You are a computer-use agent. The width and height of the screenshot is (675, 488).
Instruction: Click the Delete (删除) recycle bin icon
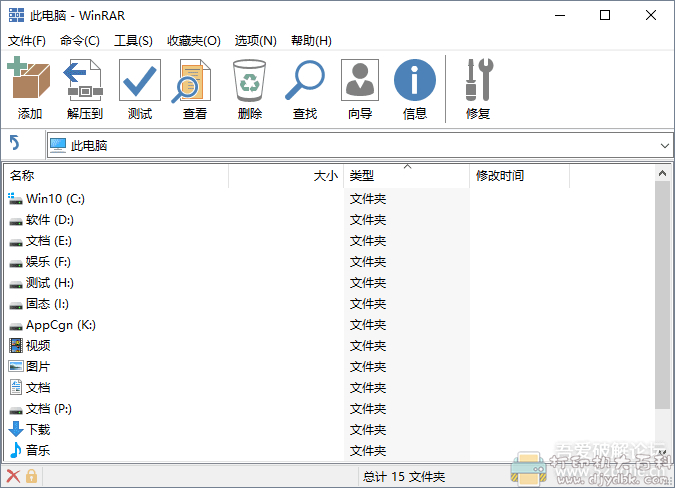[x=249, y=80]
